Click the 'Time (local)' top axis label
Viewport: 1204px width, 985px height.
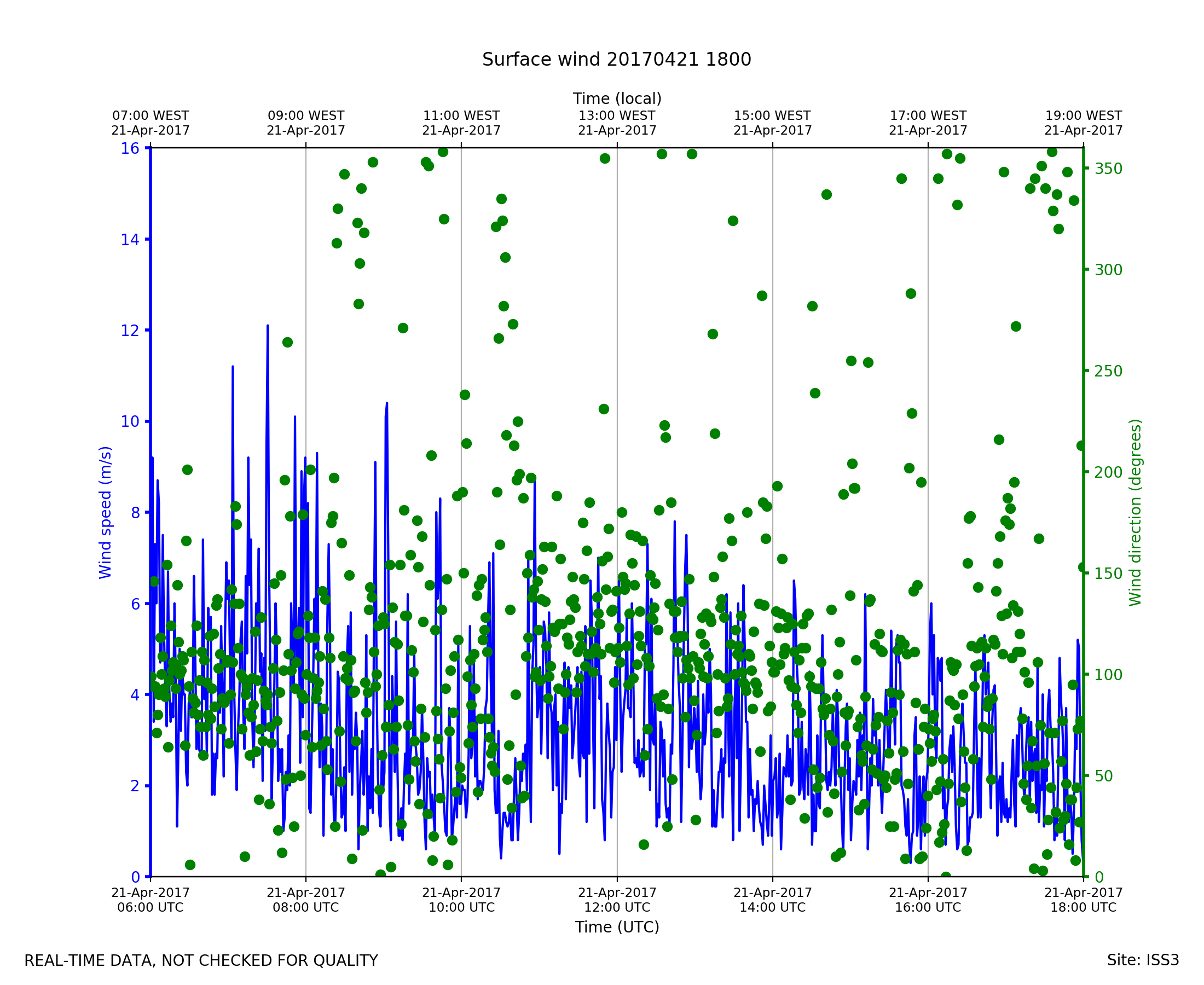click(617, 99)
